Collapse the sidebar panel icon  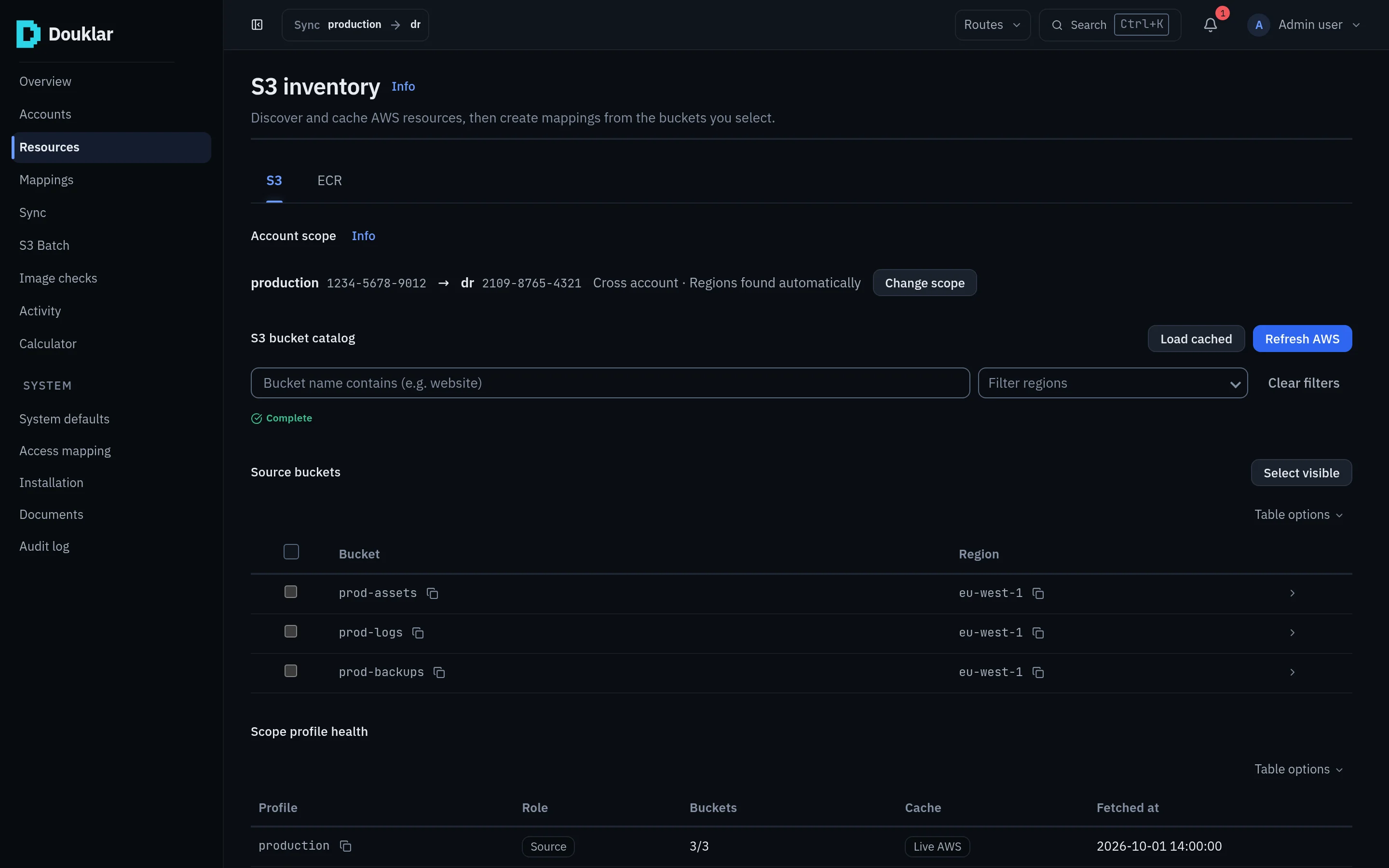pyautogui.click(x=257, y=25)
